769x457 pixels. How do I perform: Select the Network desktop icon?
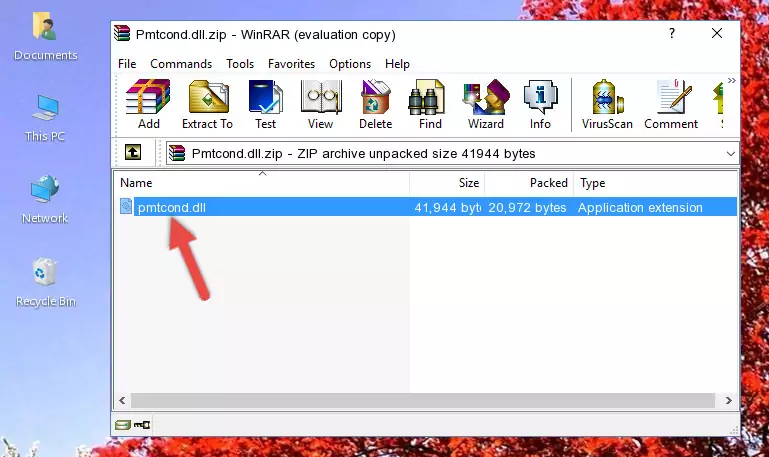45,199
